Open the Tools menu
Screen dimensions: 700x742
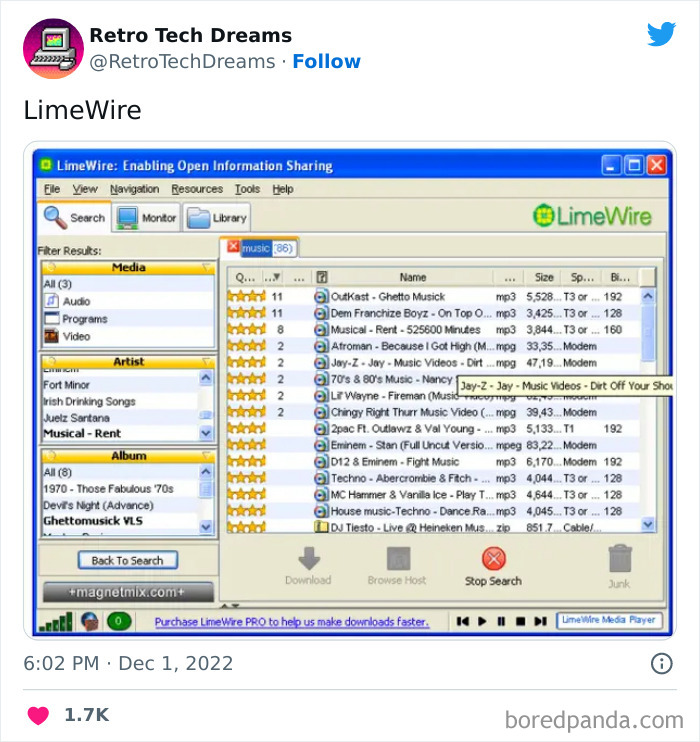(x=247, y=189)
